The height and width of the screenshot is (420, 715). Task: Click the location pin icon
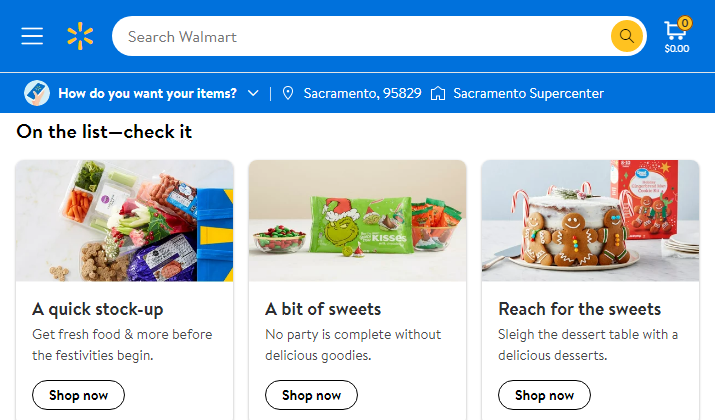tap(288, 93)
